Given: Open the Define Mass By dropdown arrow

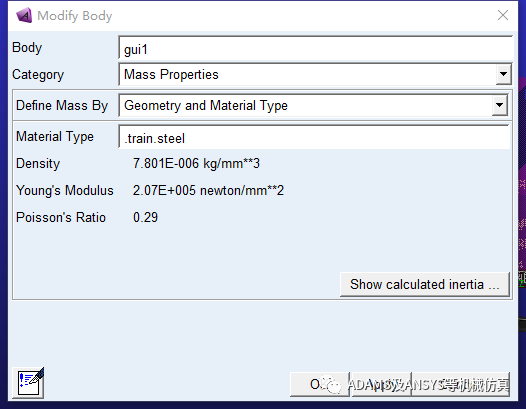Looking at the screenshot, I should [499, 105].
